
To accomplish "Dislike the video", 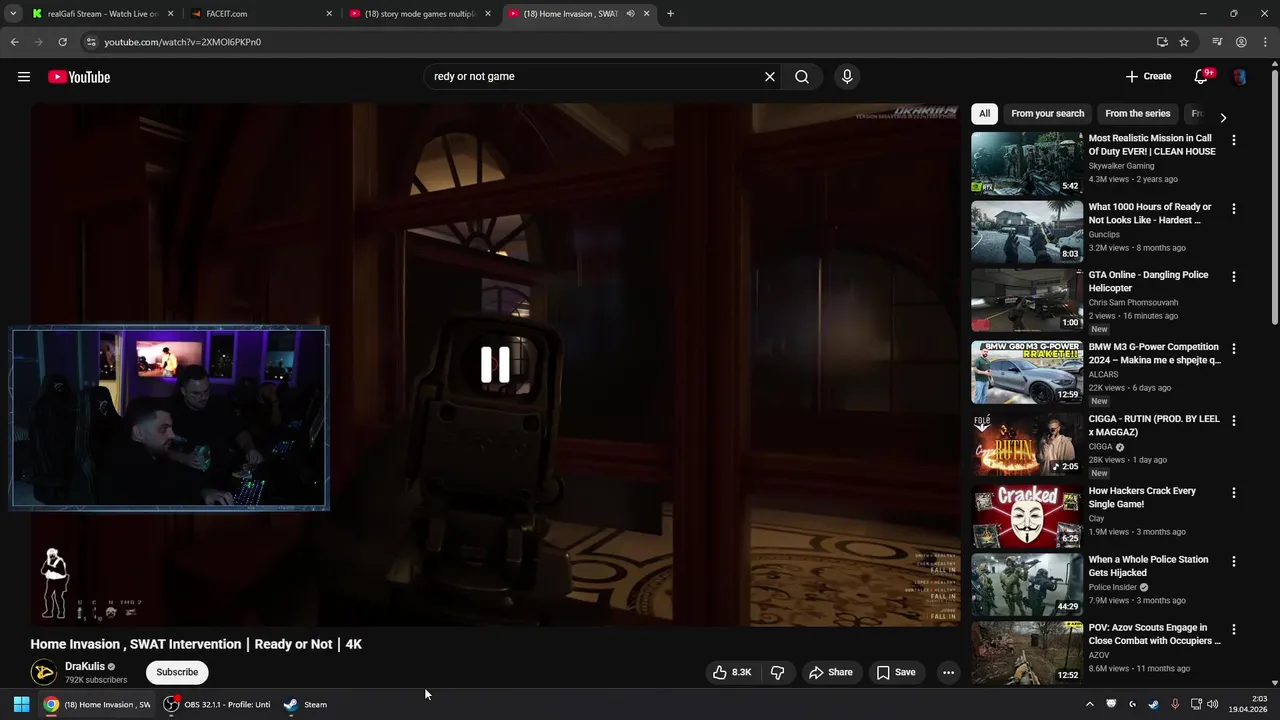I will pyautogui.click(x=778, y=672).
